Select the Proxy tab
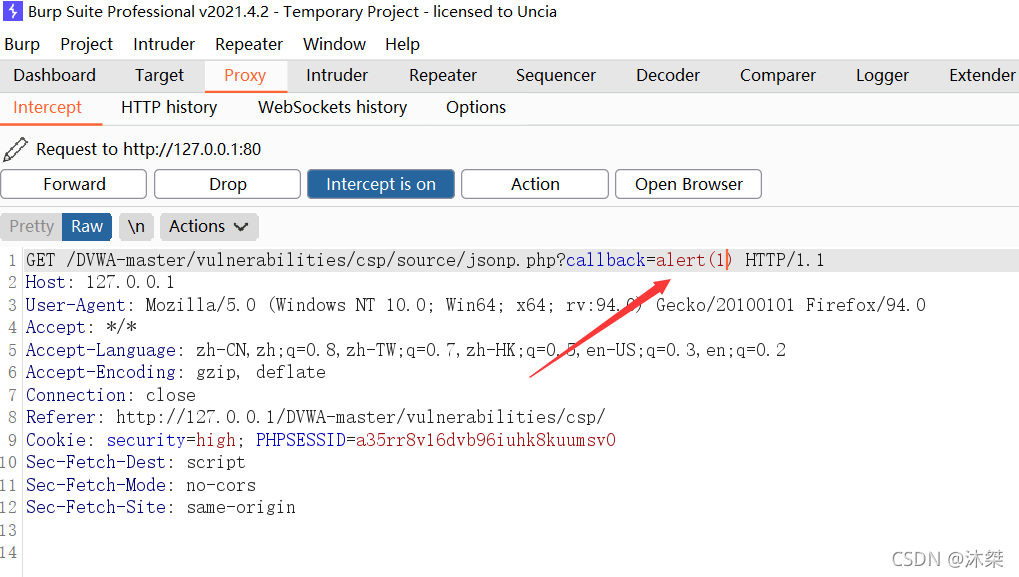 point(245,76)
